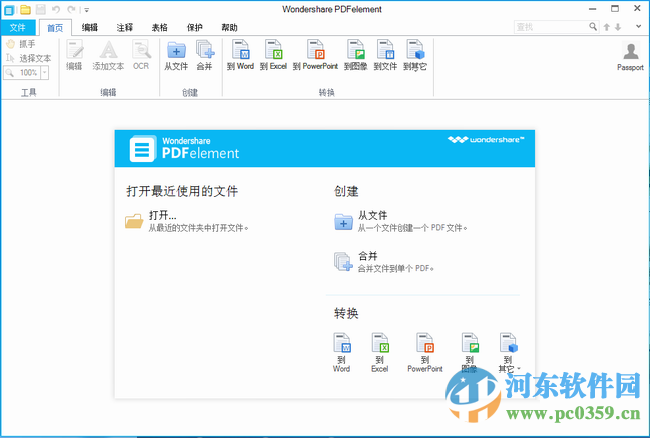Screen dimensions: 650x438
Task: Click ribbon 到 Word convert icon
Action: (x=240, y=55)
